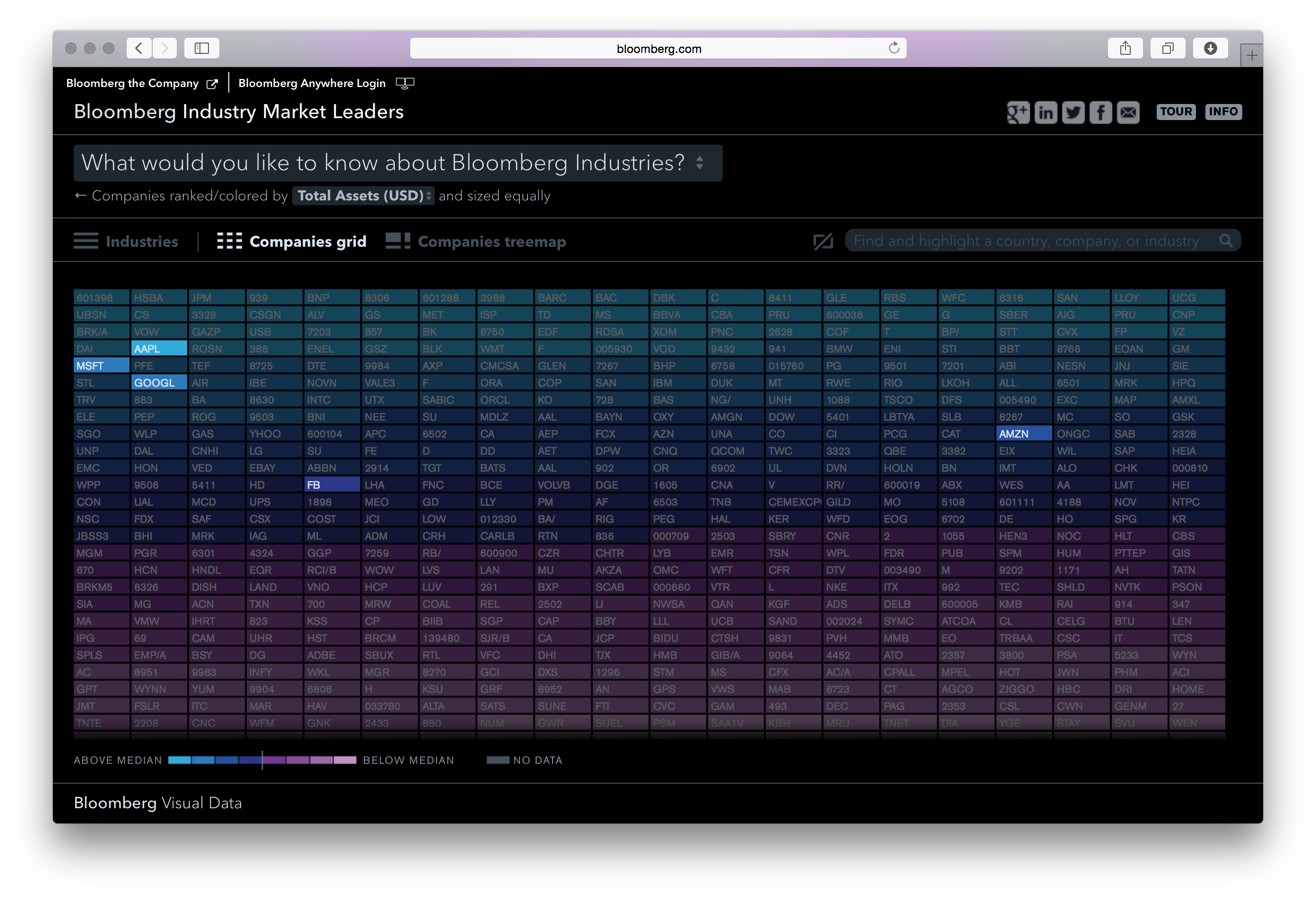Select the AAPL cell in the grid
The height and width of the screenshot is (899, 1316).
(x=158, y=348)
